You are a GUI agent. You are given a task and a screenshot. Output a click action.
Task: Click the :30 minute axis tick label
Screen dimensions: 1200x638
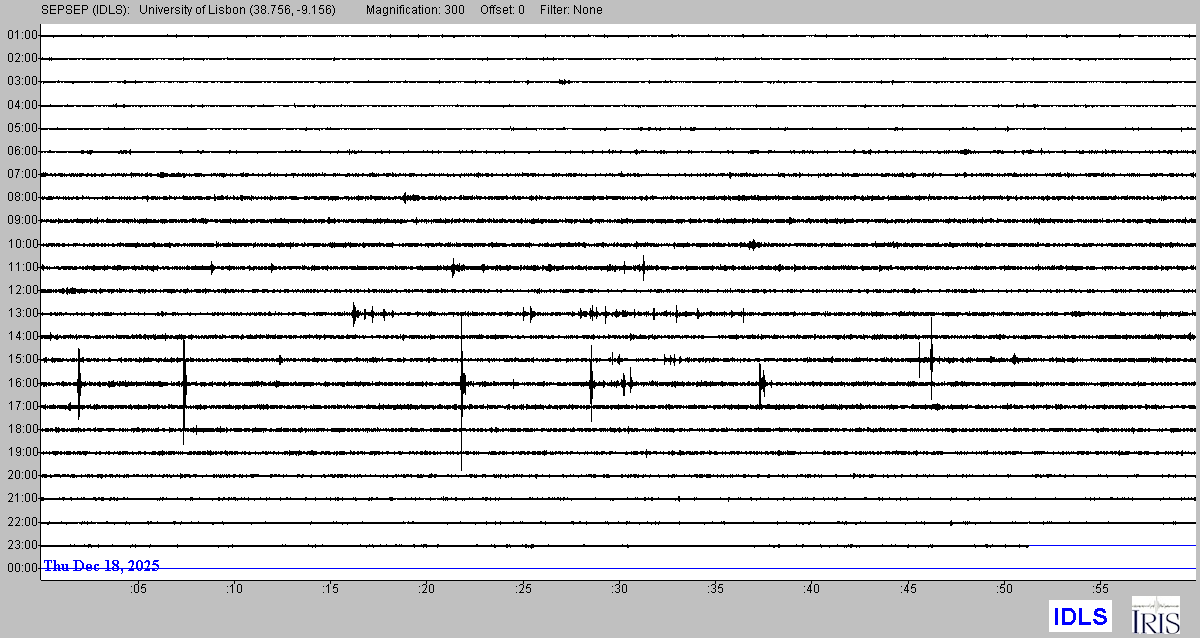[x=620, y=589]
